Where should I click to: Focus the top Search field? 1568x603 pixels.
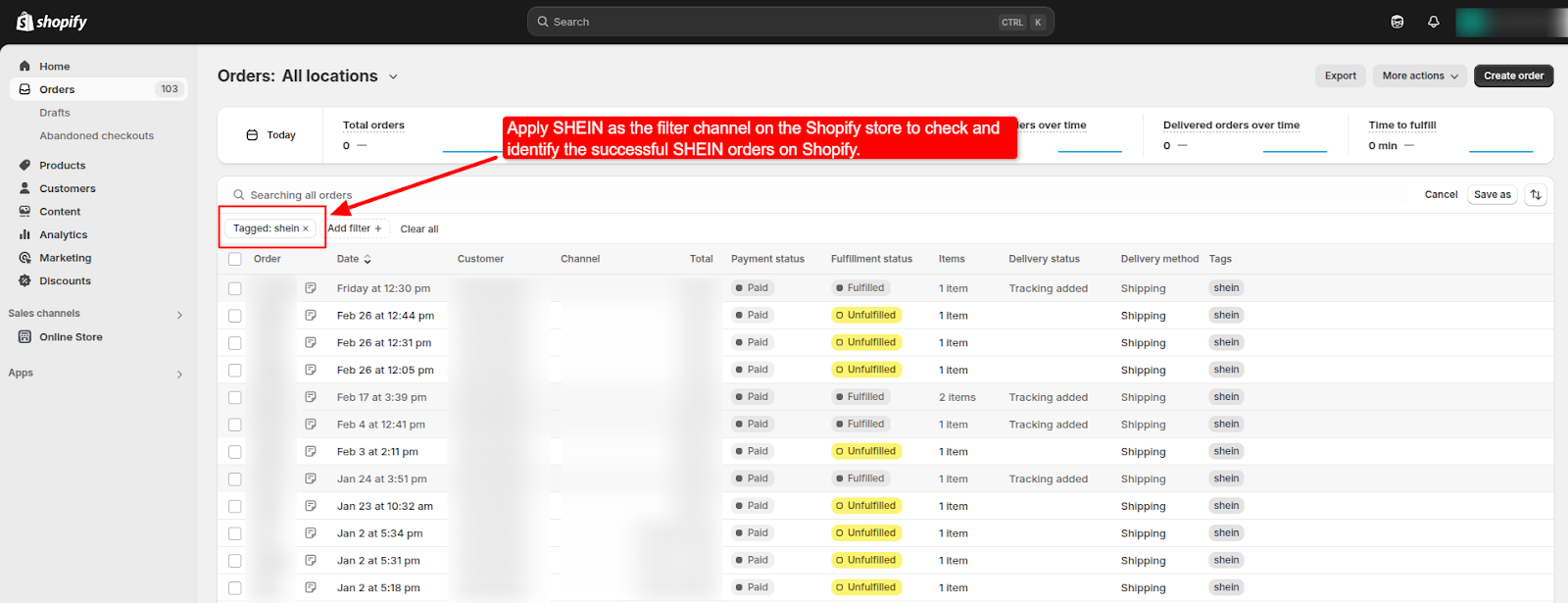tap(791, 22)
